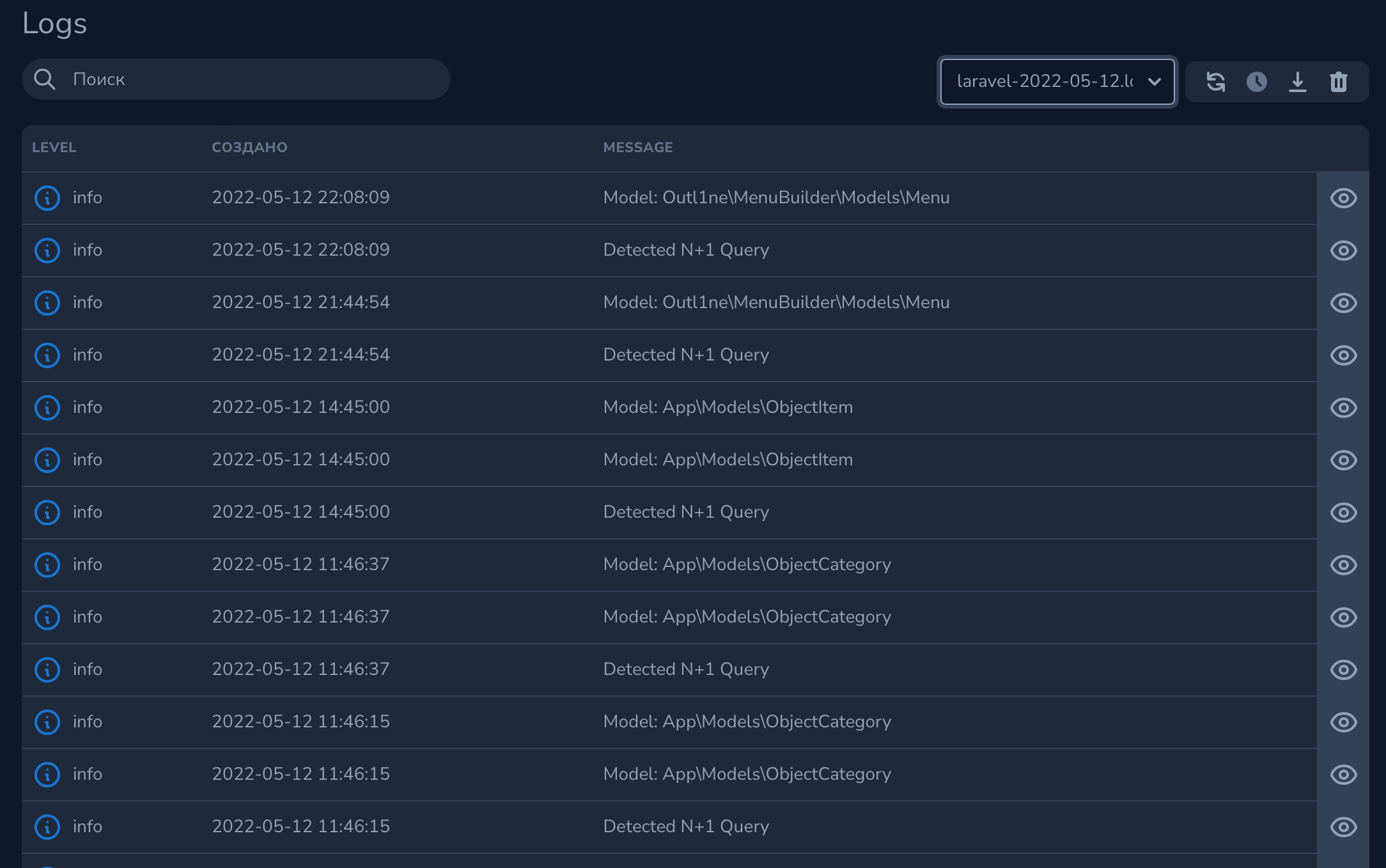Viewport: 1386px width, 868px height.
Task: Open the 11:46:37 Detected N+1 Query message
Action: (x=1343, y=670)
